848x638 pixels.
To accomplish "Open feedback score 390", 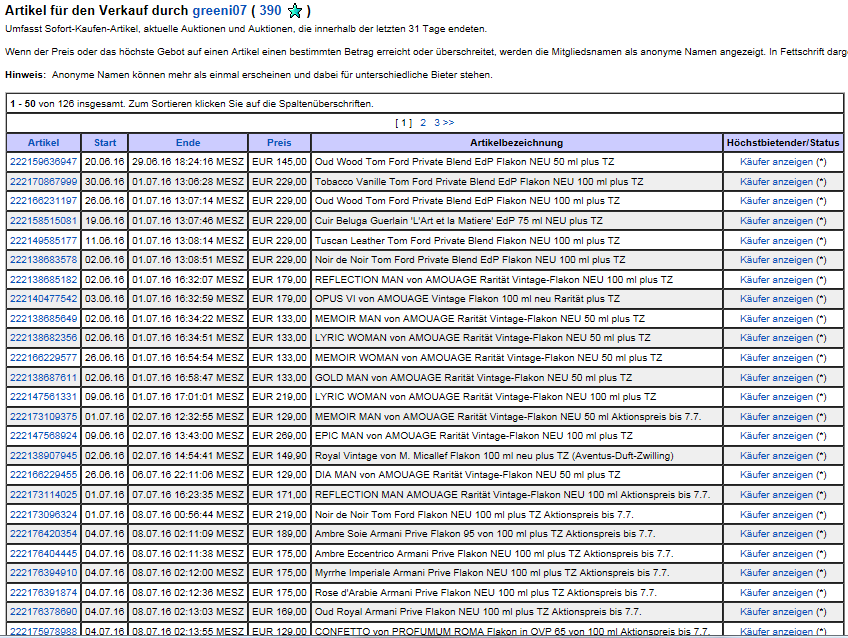I will pos(270,10).
